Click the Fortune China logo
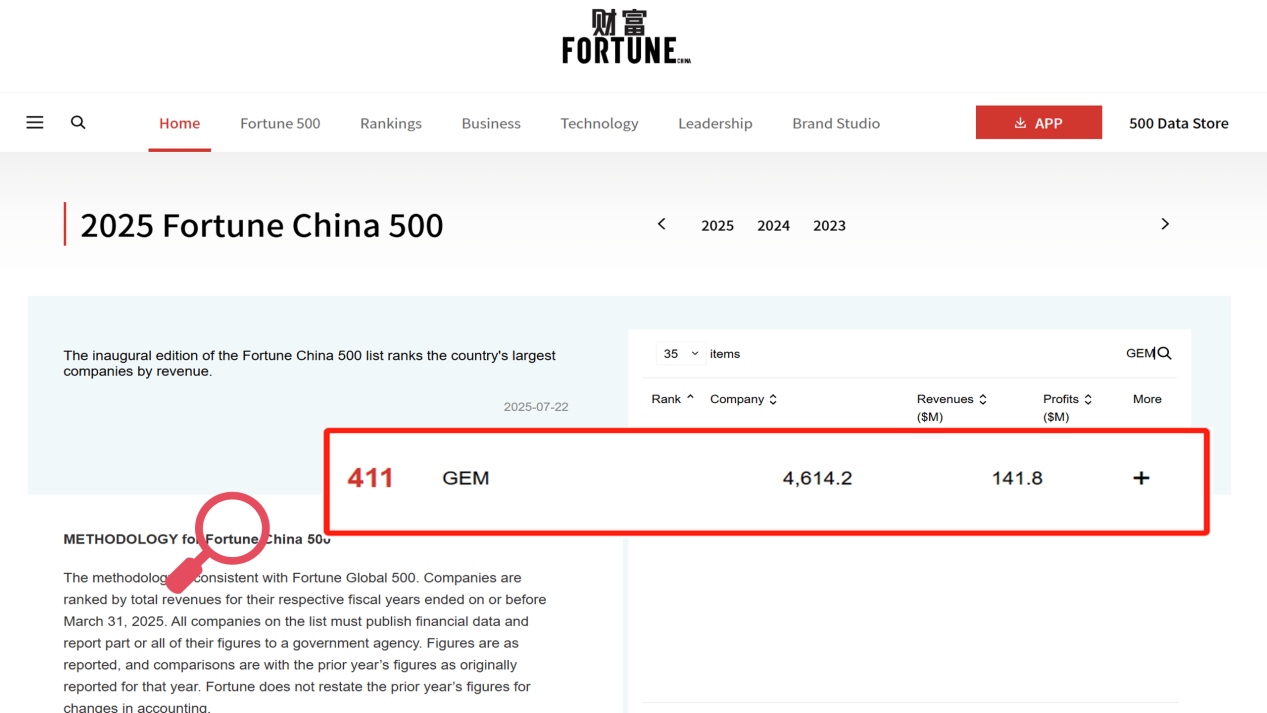 tap(626, 37)
